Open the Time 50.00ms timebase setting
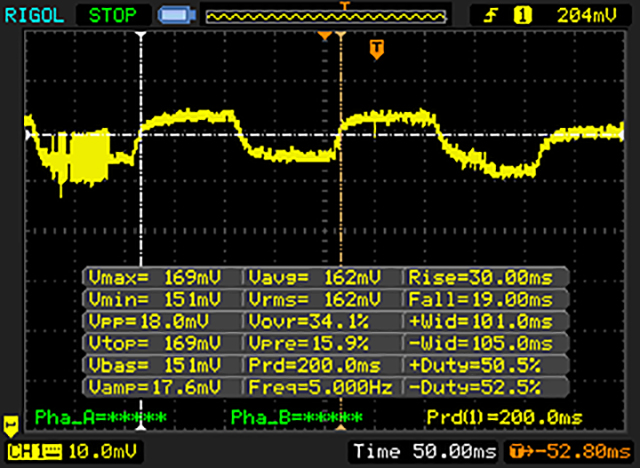Viewport: 640px width, 468px height. pos(421,452)
